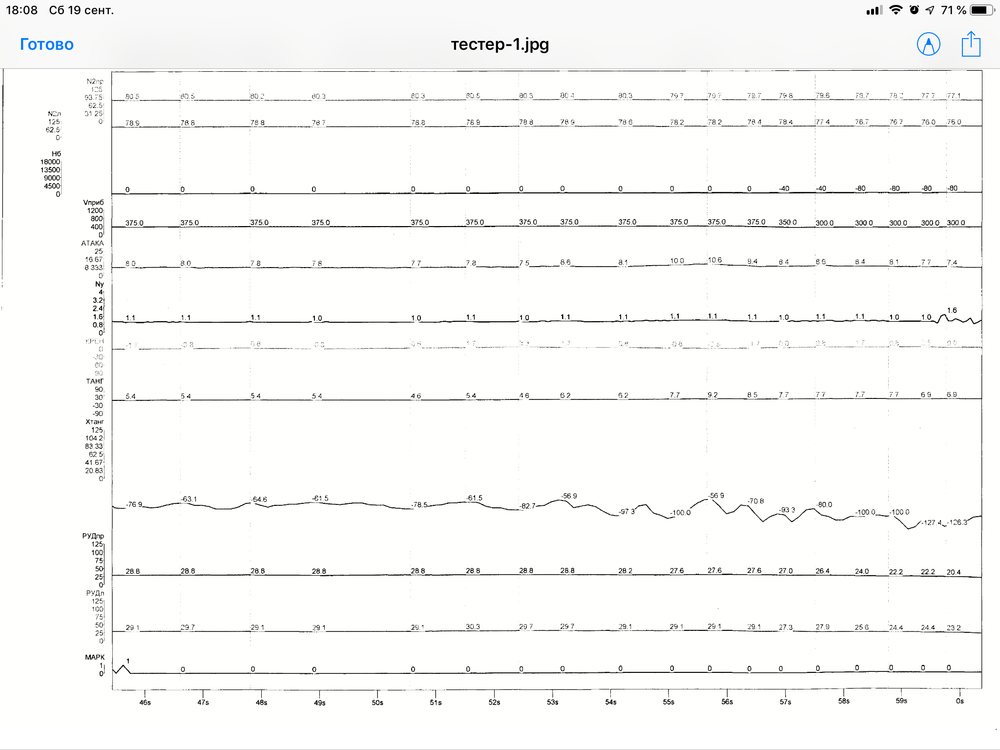The image size is (1000, 750).
Task: Tap the 49s time axis tick
Action: (320, 702)
